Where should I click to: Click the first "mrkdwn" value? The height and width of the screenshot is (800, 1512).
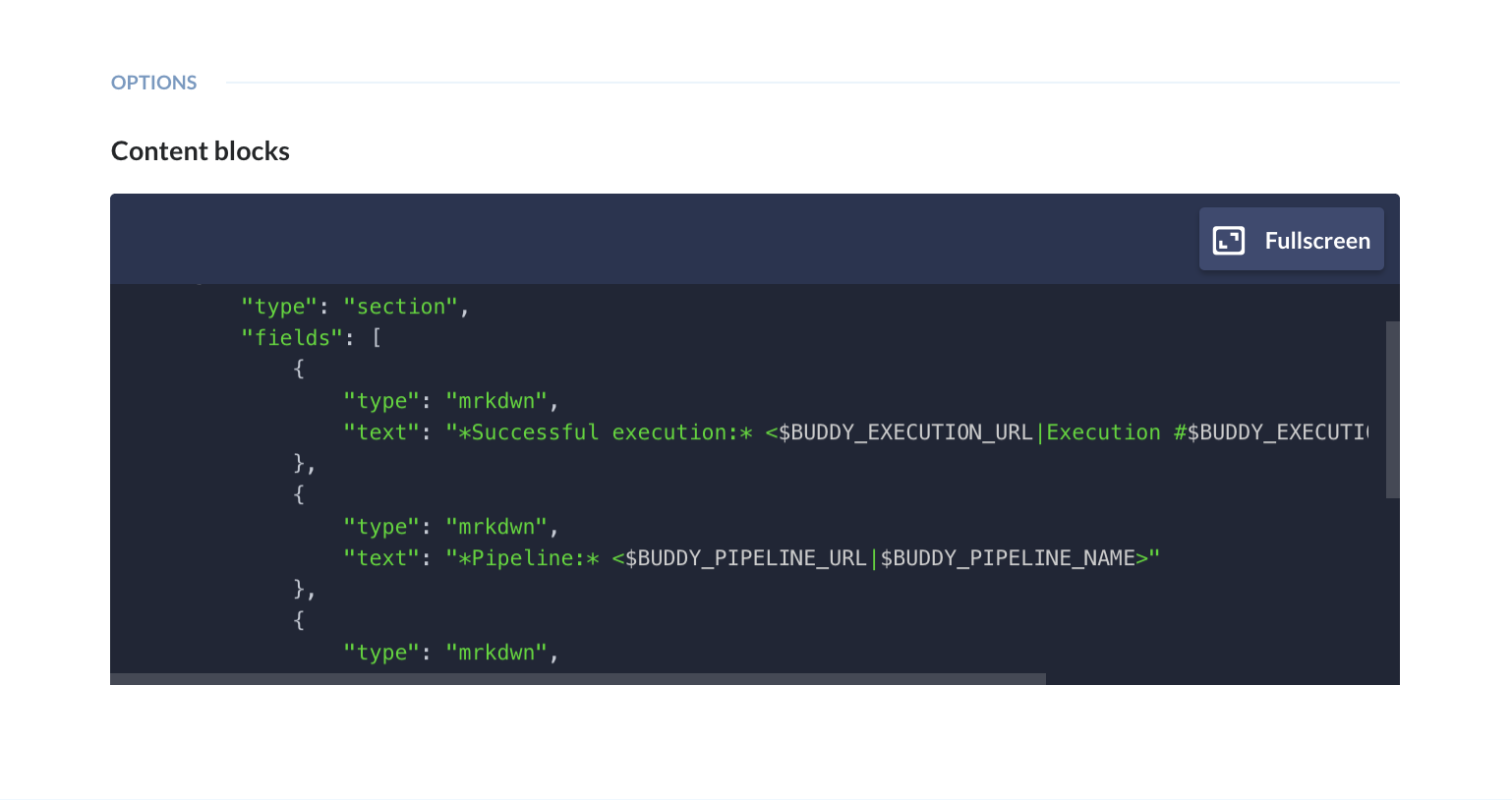point(496,401)
